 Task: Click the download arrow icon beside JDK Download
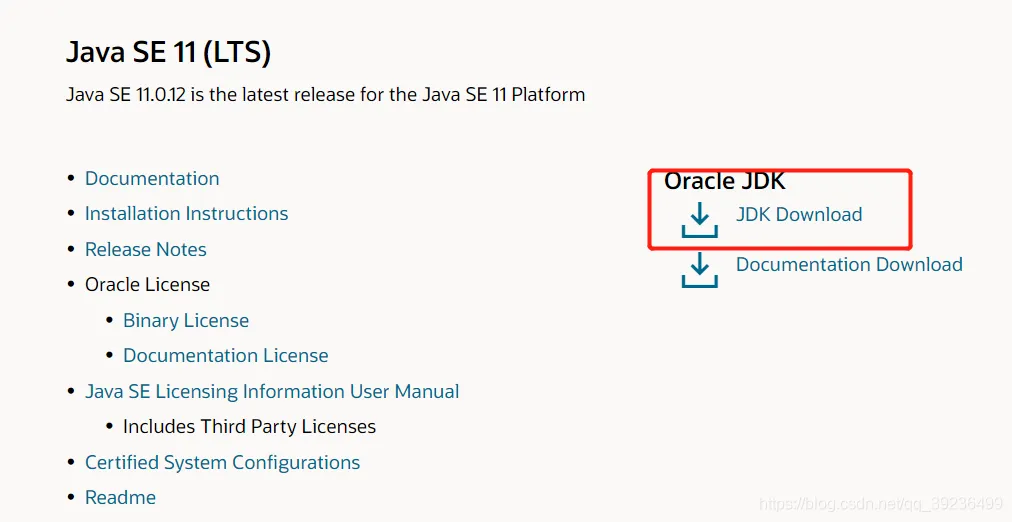coord(700,220)
